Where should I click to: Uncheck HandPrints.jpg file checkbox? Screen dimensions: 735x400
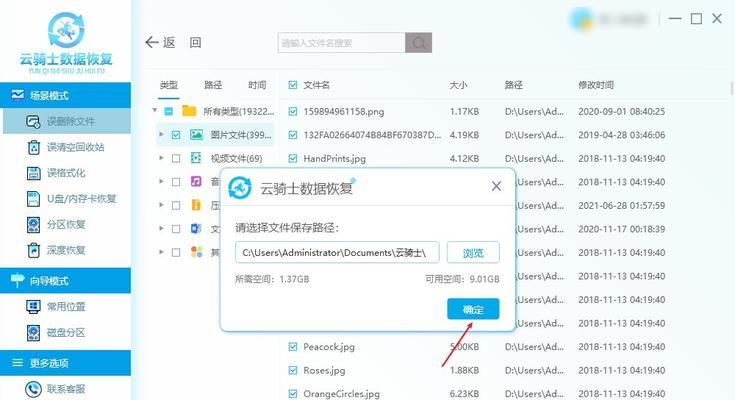(x=293, y=158)
